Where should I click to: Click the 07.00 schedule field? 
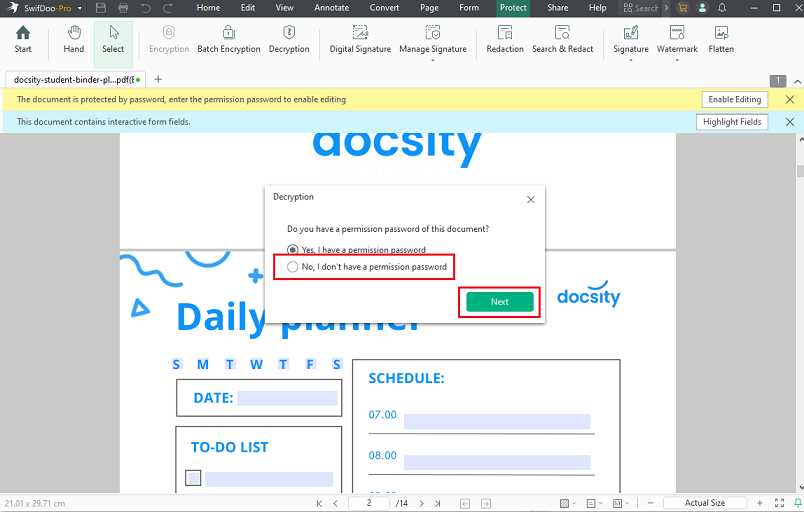[497, 422]
